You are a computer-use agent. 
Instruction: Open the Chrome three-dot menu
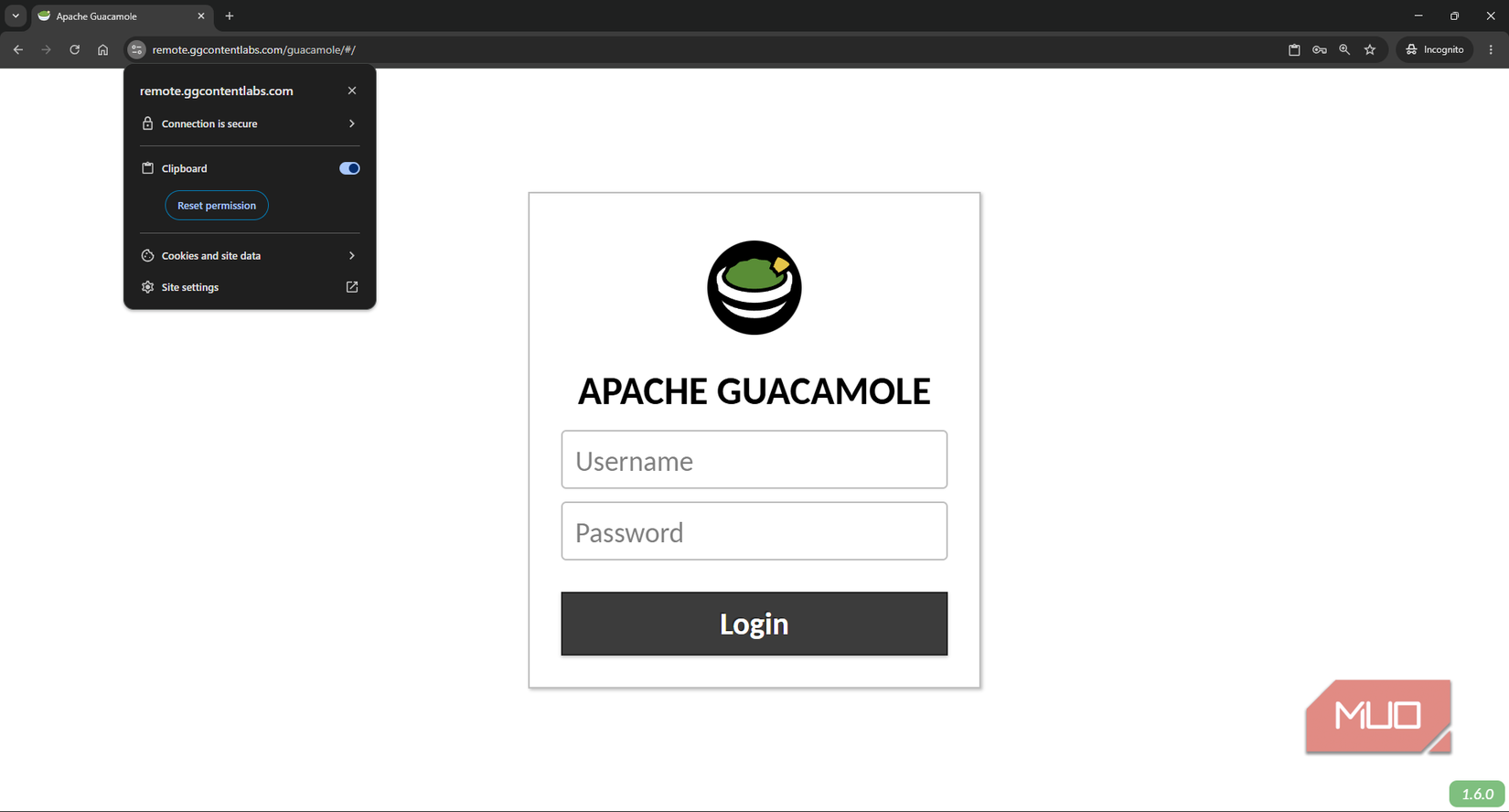tap(1491, 49)
